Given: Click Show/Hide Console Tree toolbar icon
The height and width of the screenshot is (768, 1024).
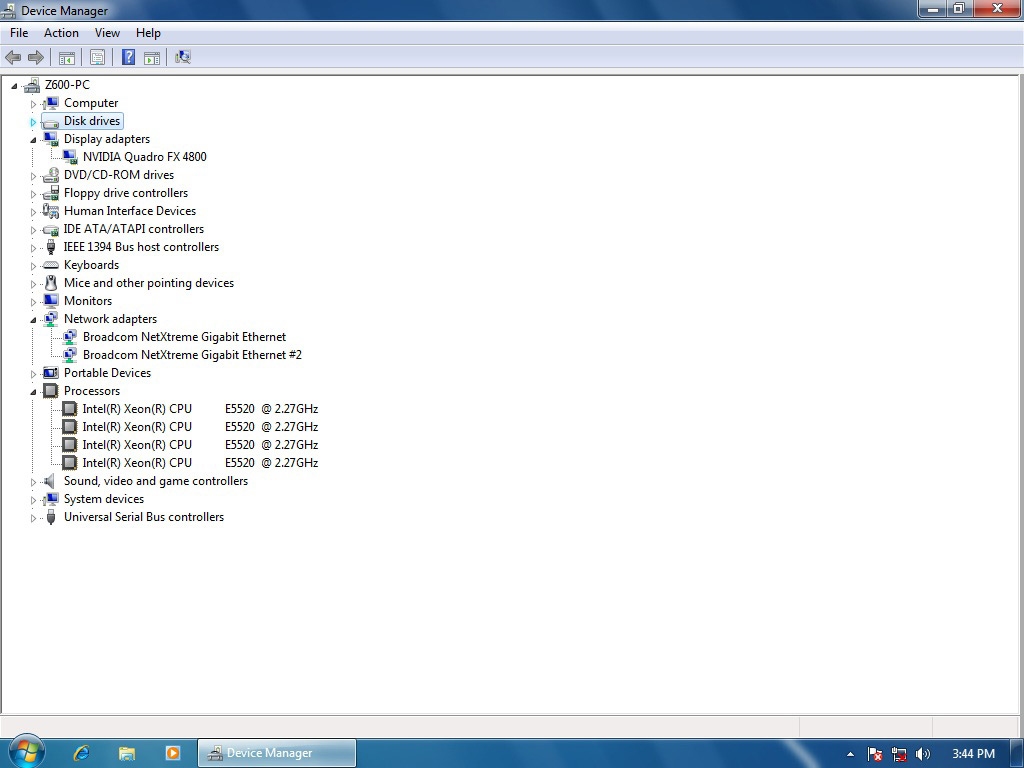Looking at the screenshot, I should point(67,57).
